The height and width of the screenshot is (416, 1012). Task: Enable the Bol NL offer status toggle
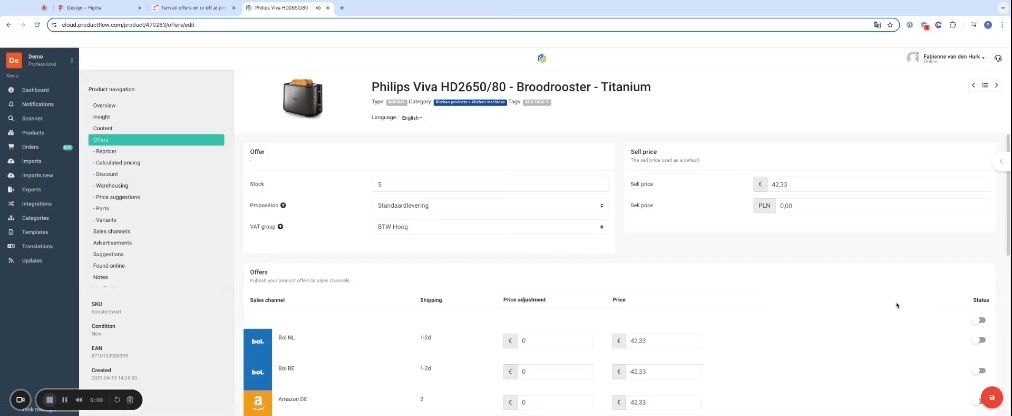point(978,340)
